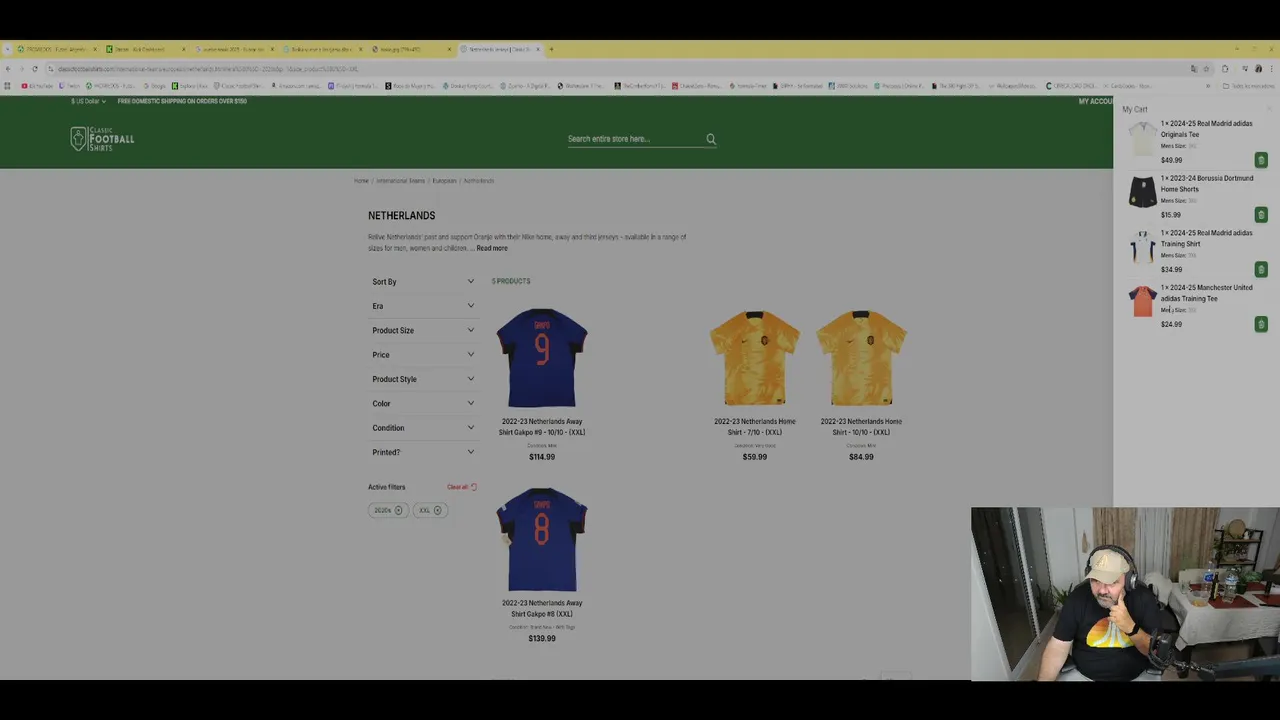1280x720 pixels.
Task: Click Clear all active filters
Action: pyautogui.click(x=461, y=487)
